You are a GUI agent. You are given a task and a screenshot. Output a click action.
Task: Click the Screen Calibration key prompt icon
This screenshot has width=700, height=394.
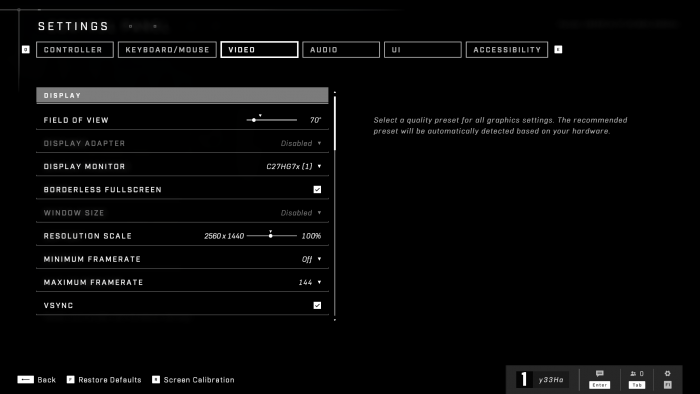coord(156,380)
